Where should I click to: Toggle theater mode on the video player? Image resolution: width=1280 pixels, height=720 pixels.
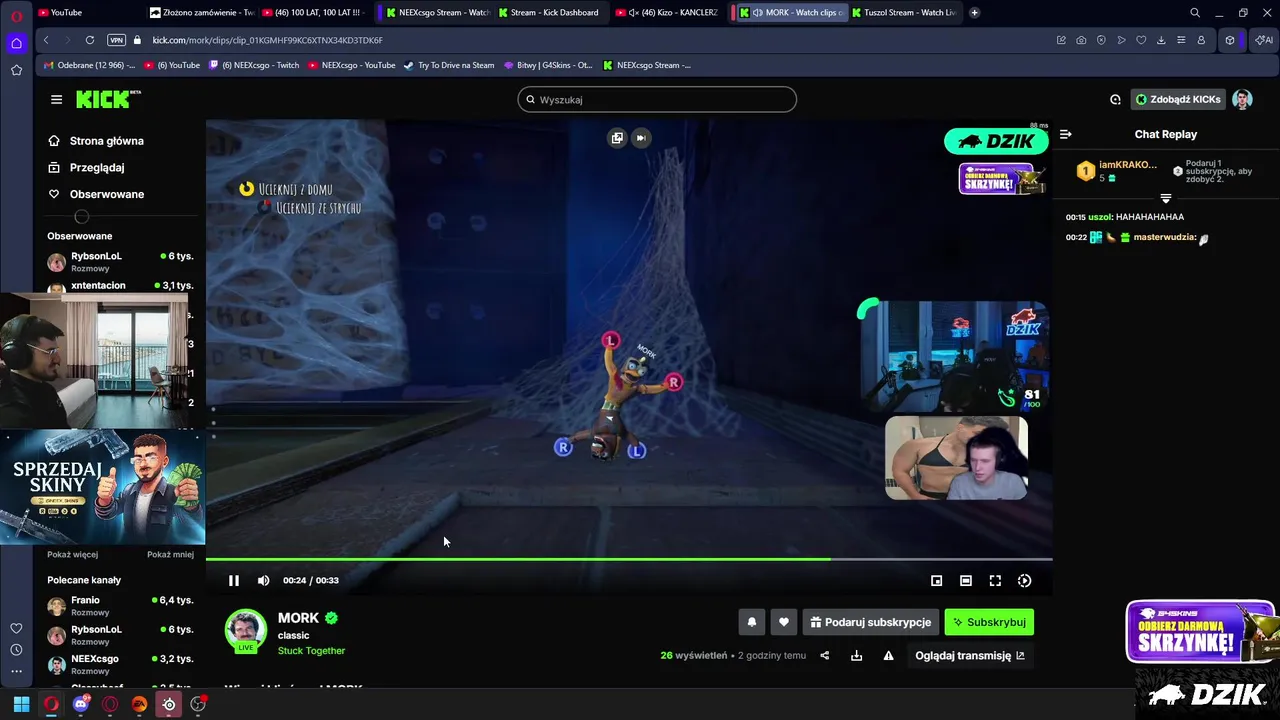[965, 580]
